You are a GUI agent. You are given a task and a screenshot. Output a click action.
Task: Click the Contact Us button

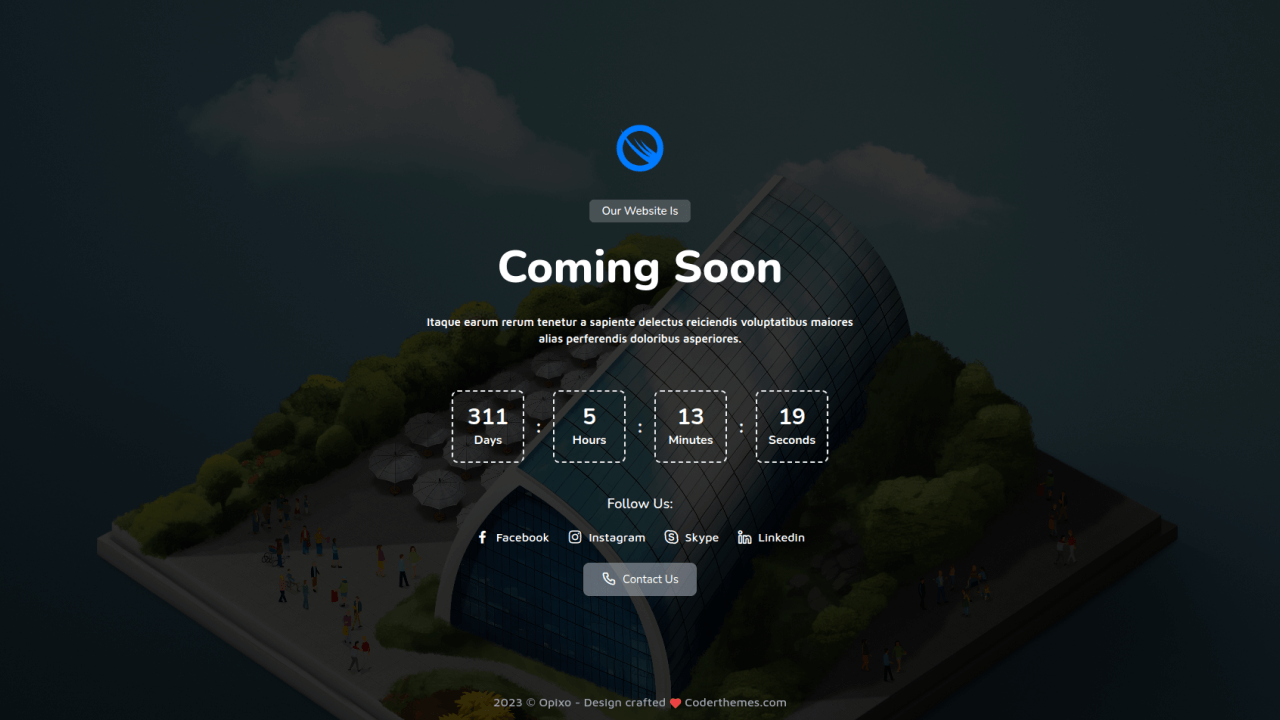(639, 579)
